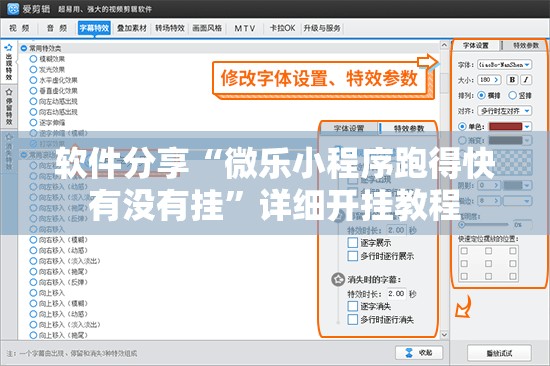
Task: Open the MTV tab
Action: (x=245, y=28)
